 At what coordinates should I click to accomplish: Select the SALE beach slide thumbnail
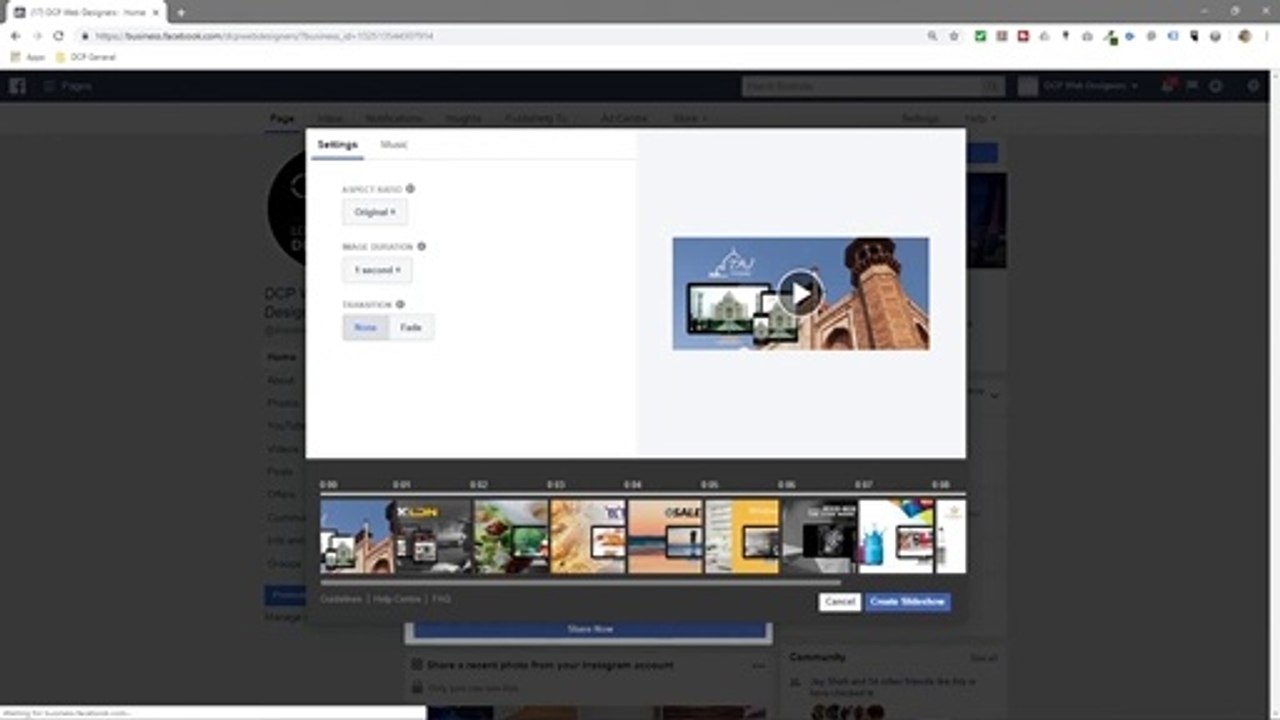(x=665, y=536)
